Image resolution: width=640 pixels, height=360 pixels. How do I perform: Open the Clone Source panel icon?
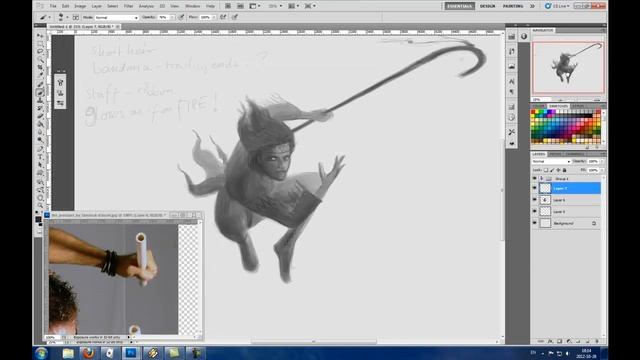60,93
